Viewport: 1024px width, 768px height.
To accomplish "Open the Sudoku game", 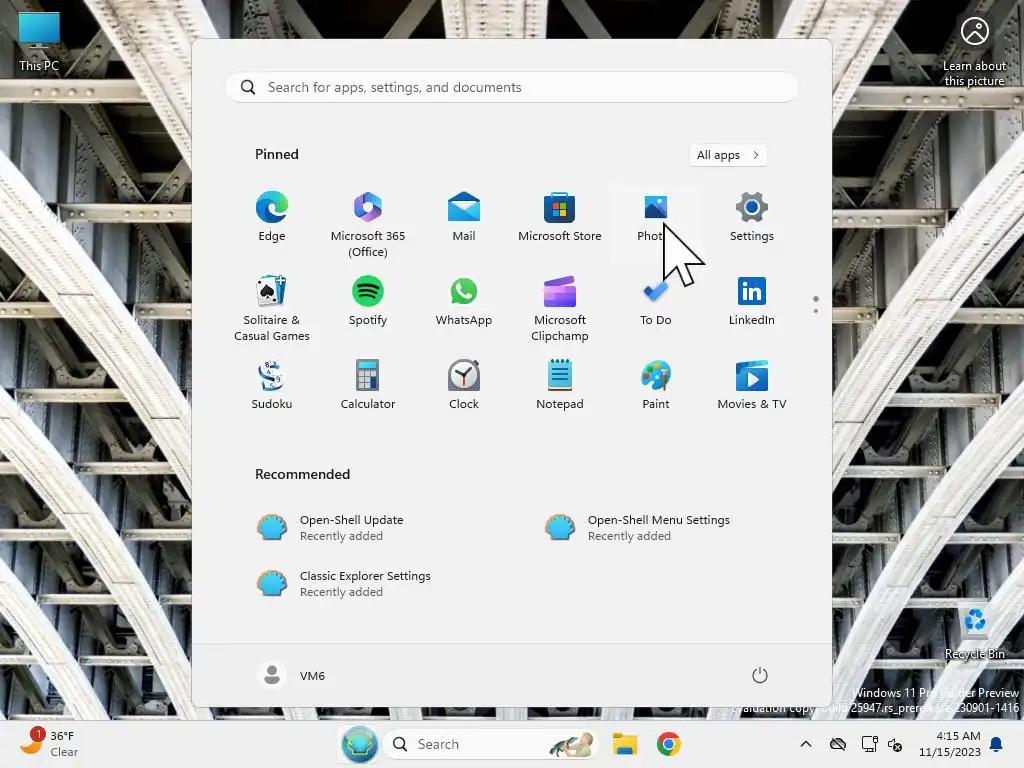I will click(272, 385).
